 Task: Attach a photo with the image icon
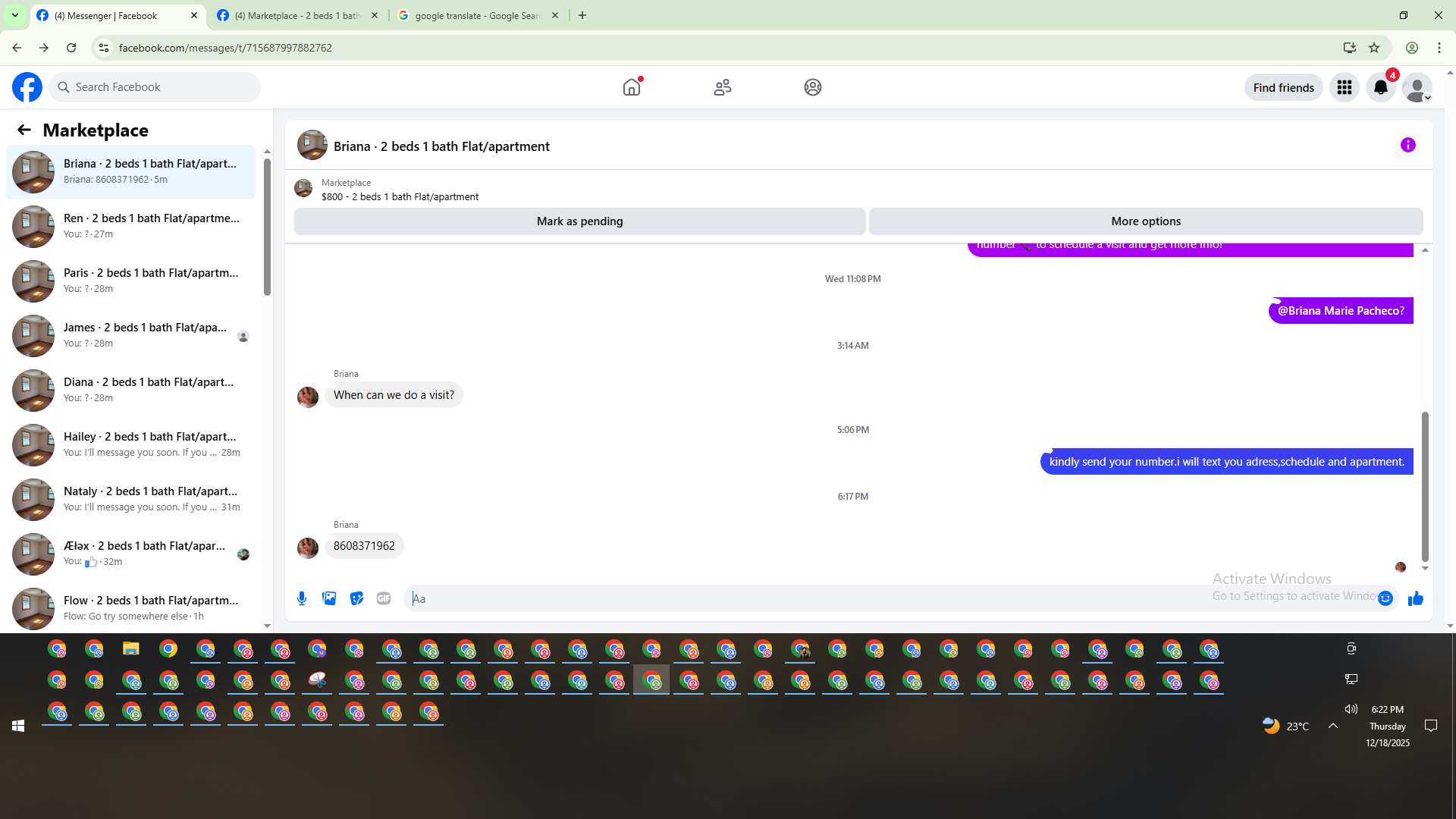[329, 598]
